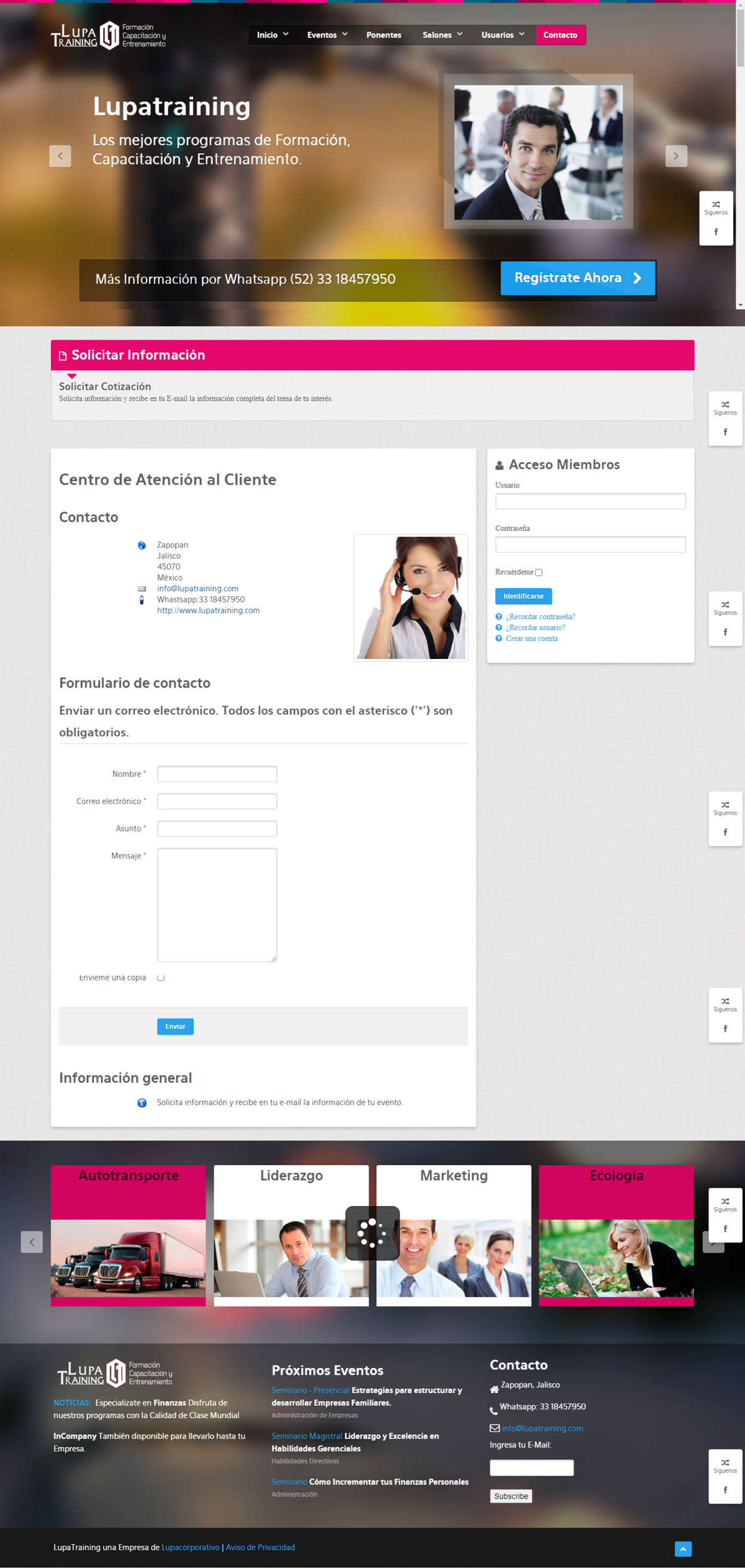The image size is (745, 1568).
Task: Click the LupaTraining logo in header
Action: [x=108, y=35]
